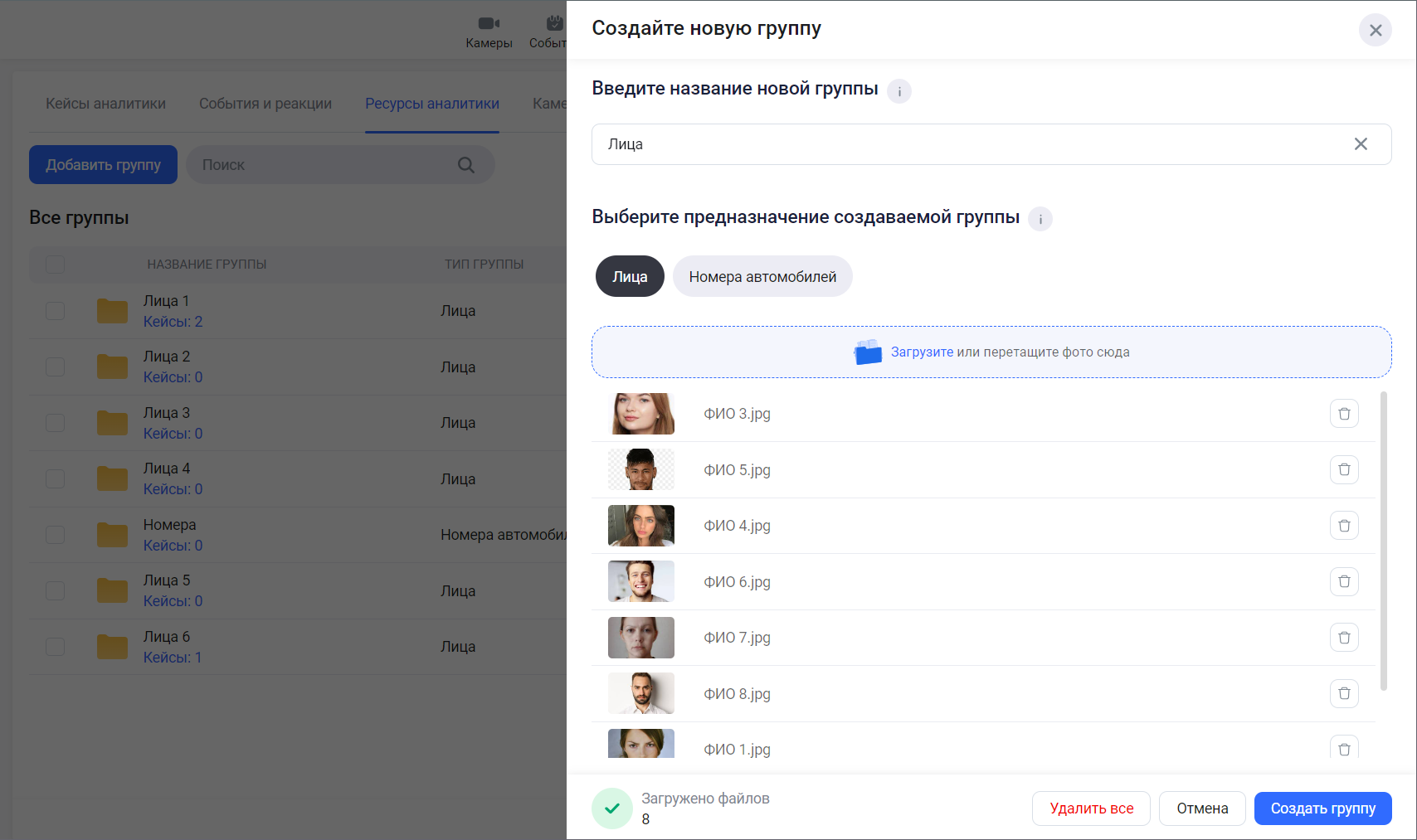The image size is (1417, 840).
Task: Open info icon next to group purpose heading
Action: click(1040, 219)
